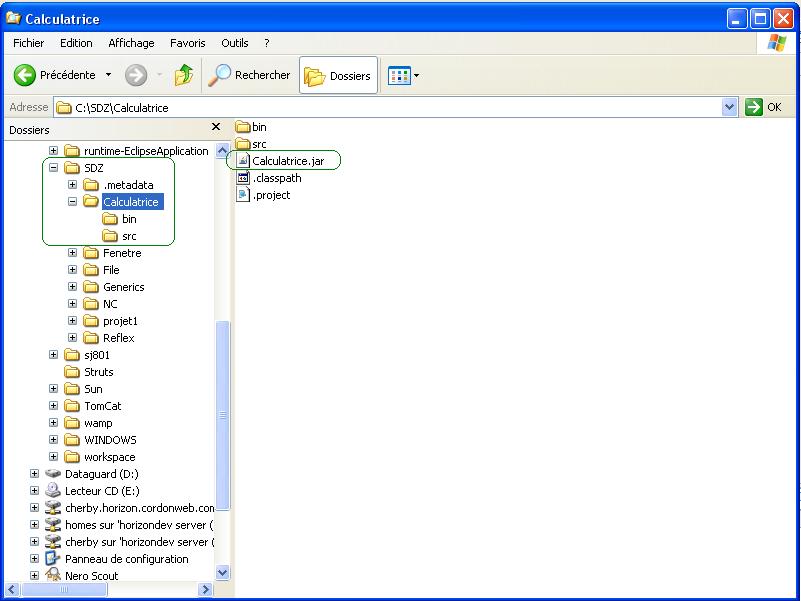Toggle the Dossiers folder pane button
The width and height of the screenshot is (801, 601).
[x=338, y=76]
